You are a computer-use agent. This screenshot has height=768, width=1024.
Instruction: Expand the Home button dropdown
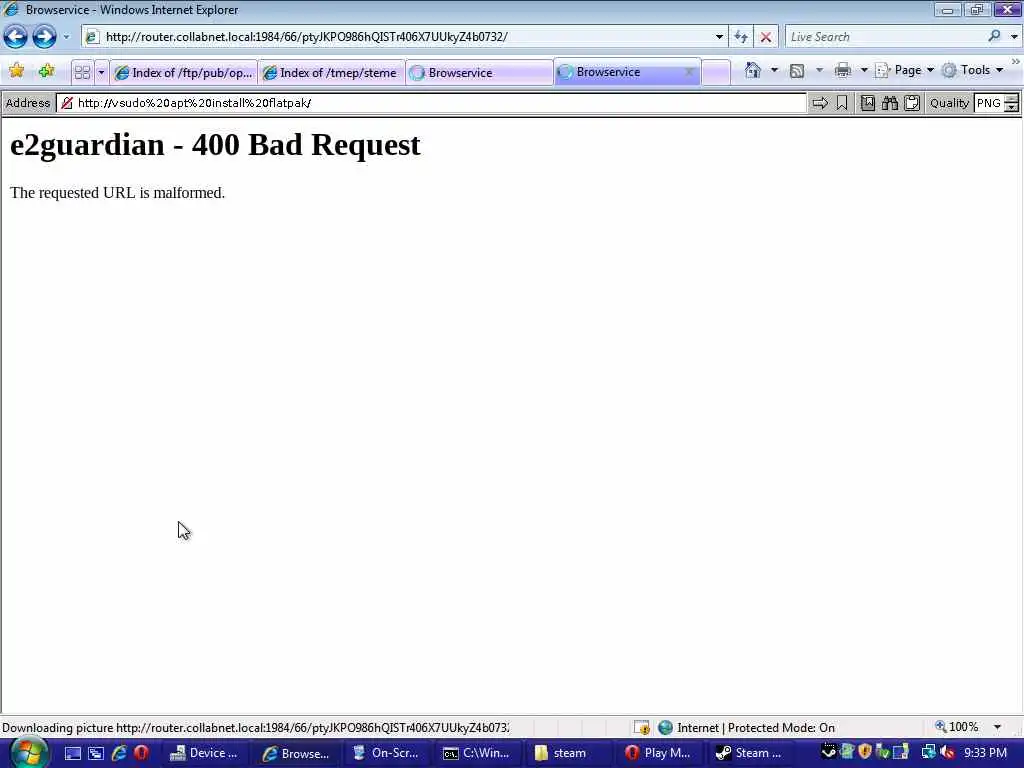(x=775, y=70)
